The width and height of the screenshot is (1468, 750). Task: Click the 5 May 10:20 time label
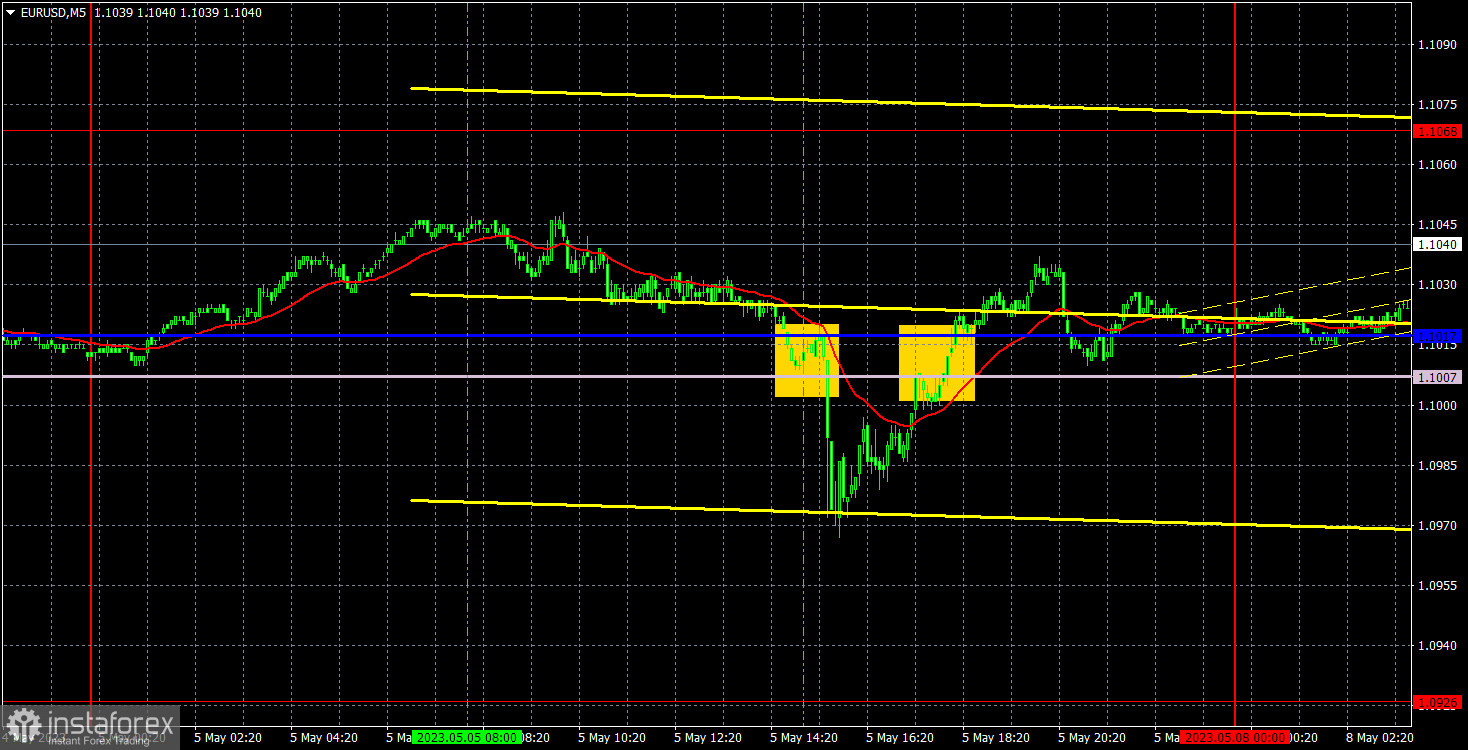(x=612, y=737)
